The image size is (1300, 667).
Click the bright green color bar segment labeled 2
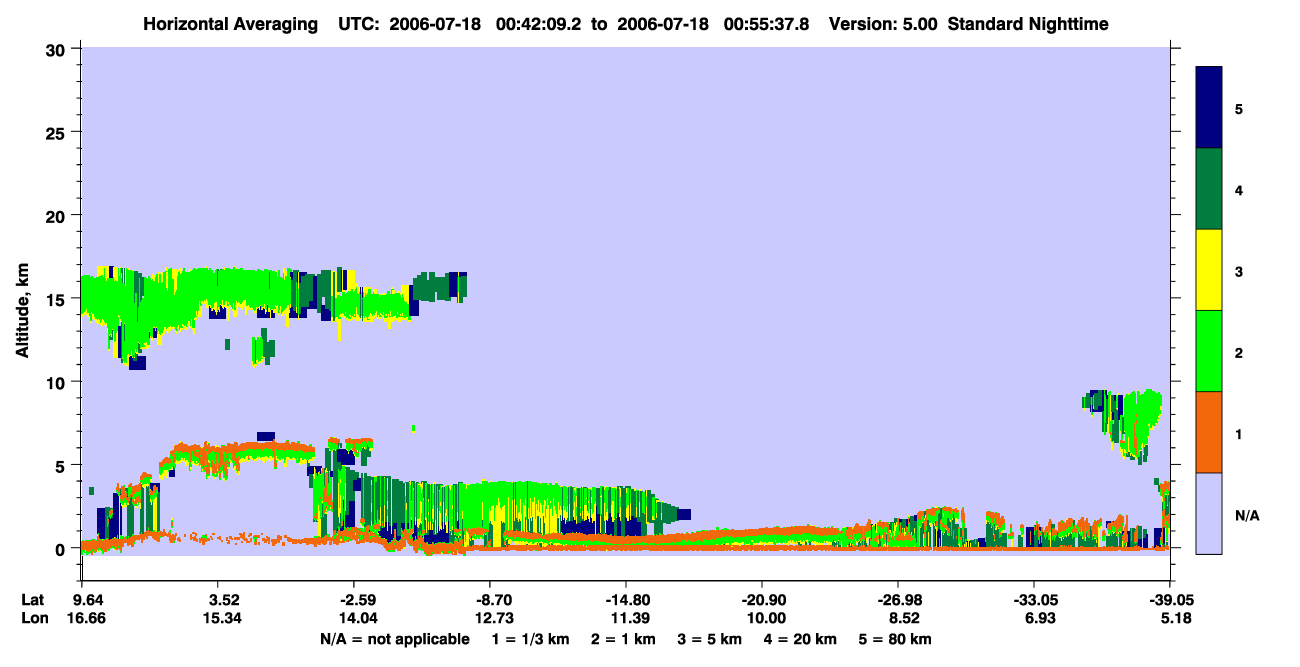coord(1209,351)
